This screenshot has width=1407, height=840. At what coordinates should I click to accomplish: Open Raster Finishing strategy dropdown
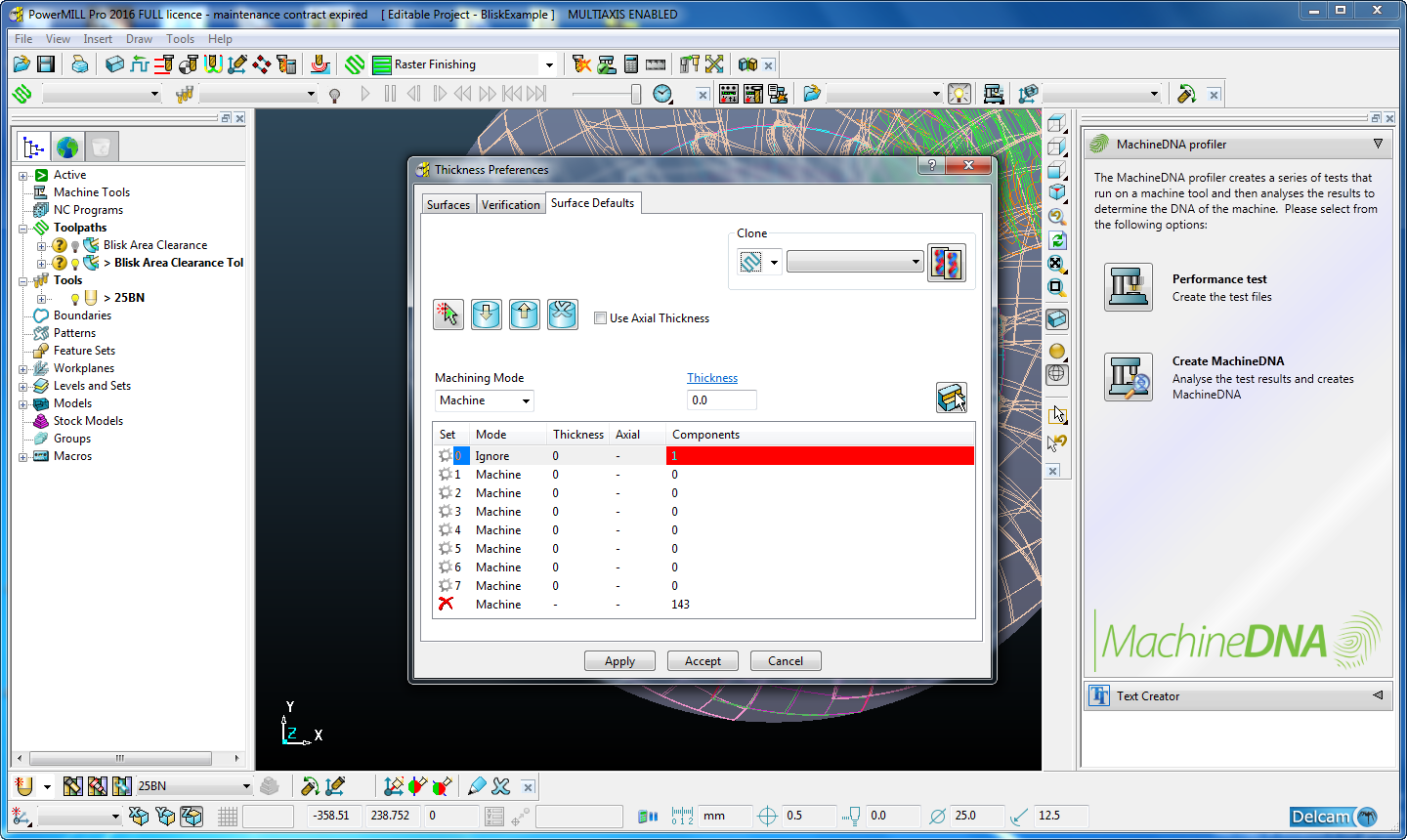[549, 65]
